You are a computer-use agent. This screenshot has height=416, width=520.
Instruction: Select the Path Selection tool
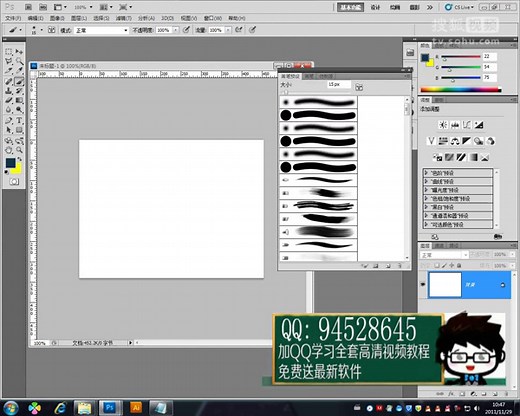point(9,130)
